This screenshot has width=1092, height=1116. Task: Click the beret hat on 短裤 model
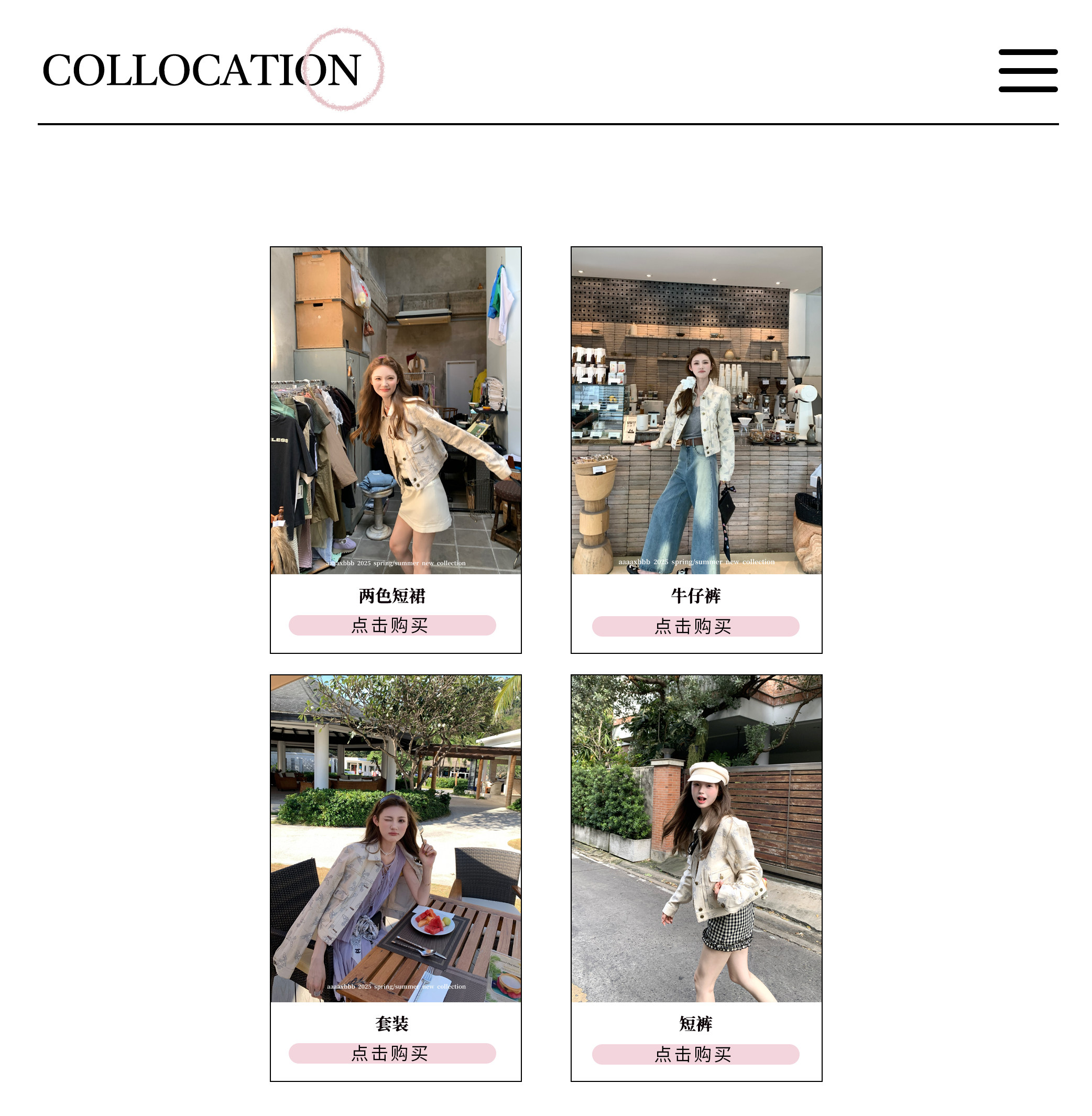[708, 773]
